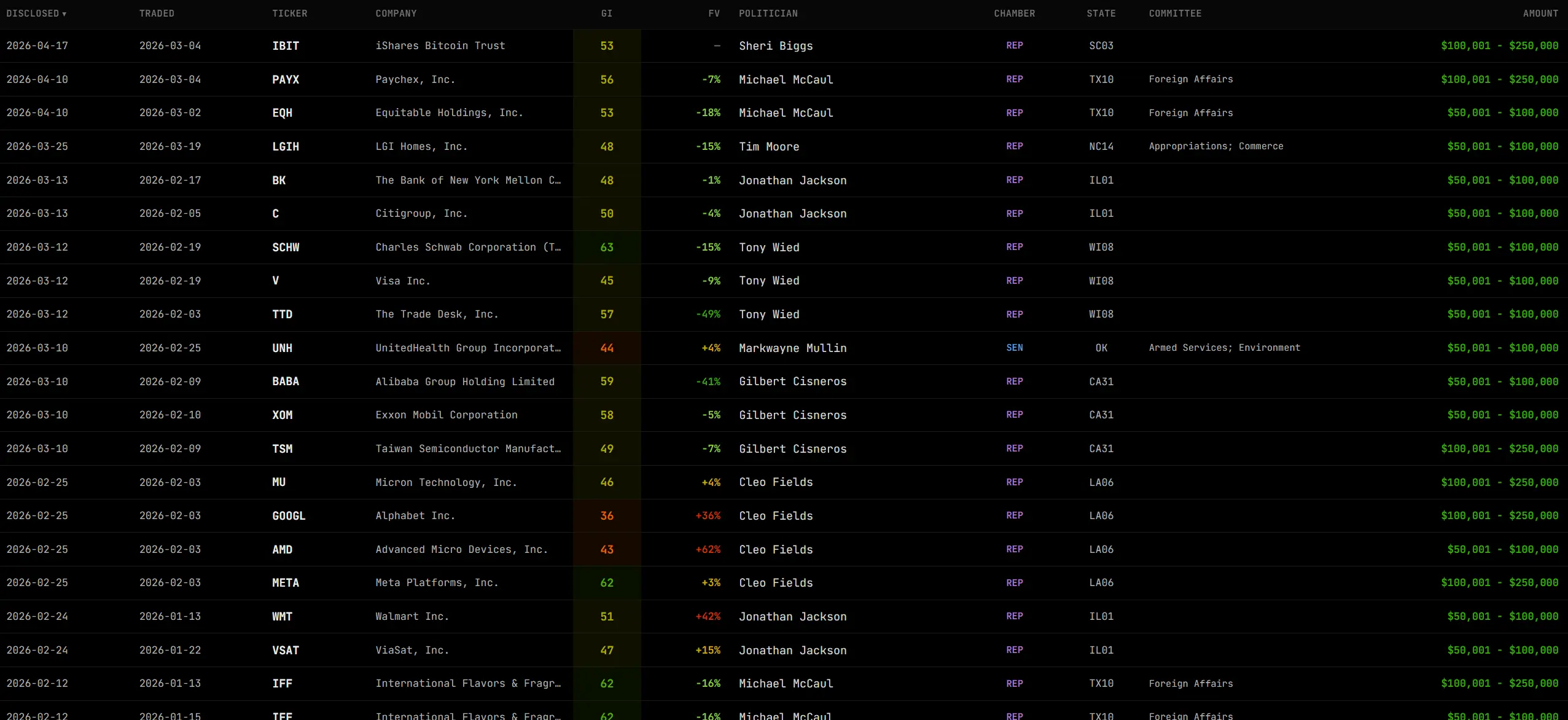Click traded date 2026-03-19
1568x720 pixels.
point(170,147)
